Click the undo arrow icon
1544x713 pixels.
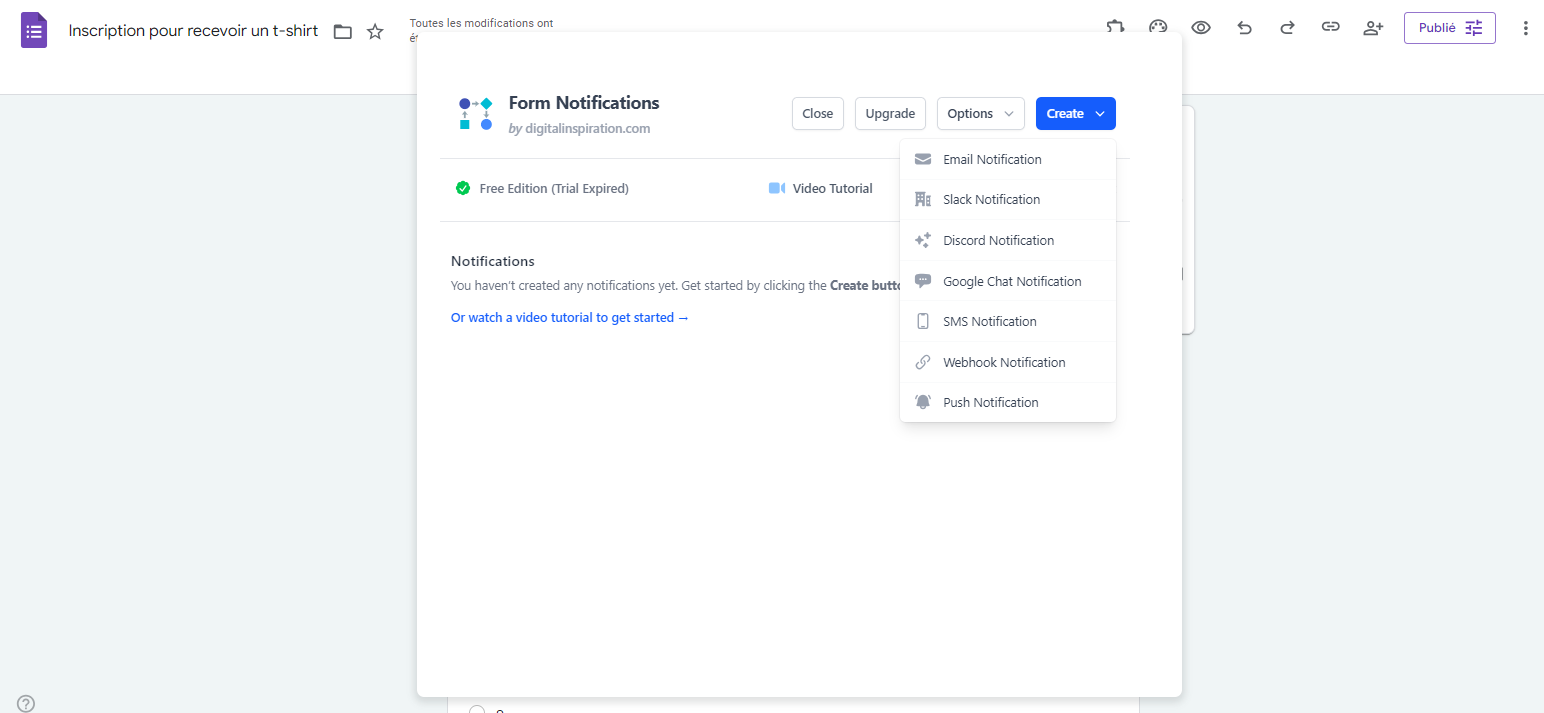tap(1244, 28)
